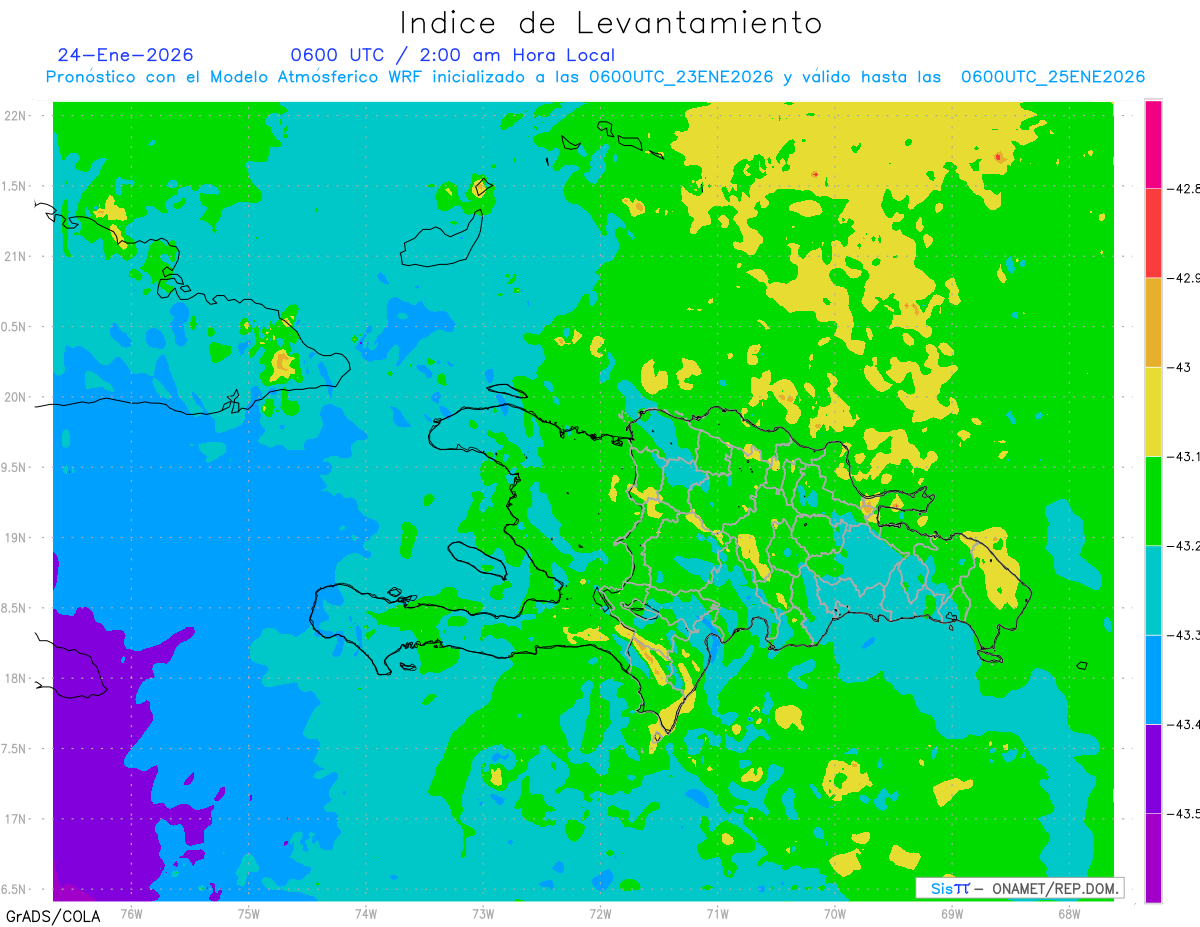Click the '71W' longitude label
This screenshot has height=927, width=1200.
coord(717,912)
